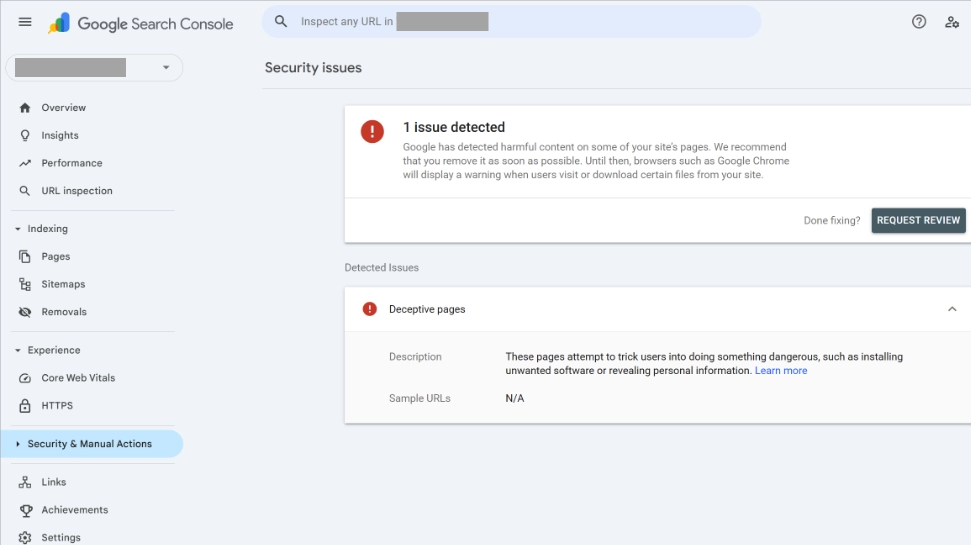Image resolution: width=971 pixels, height=545 pixels.
Task: Click the HTTPS padlock icon
Action: coord(25,406)
